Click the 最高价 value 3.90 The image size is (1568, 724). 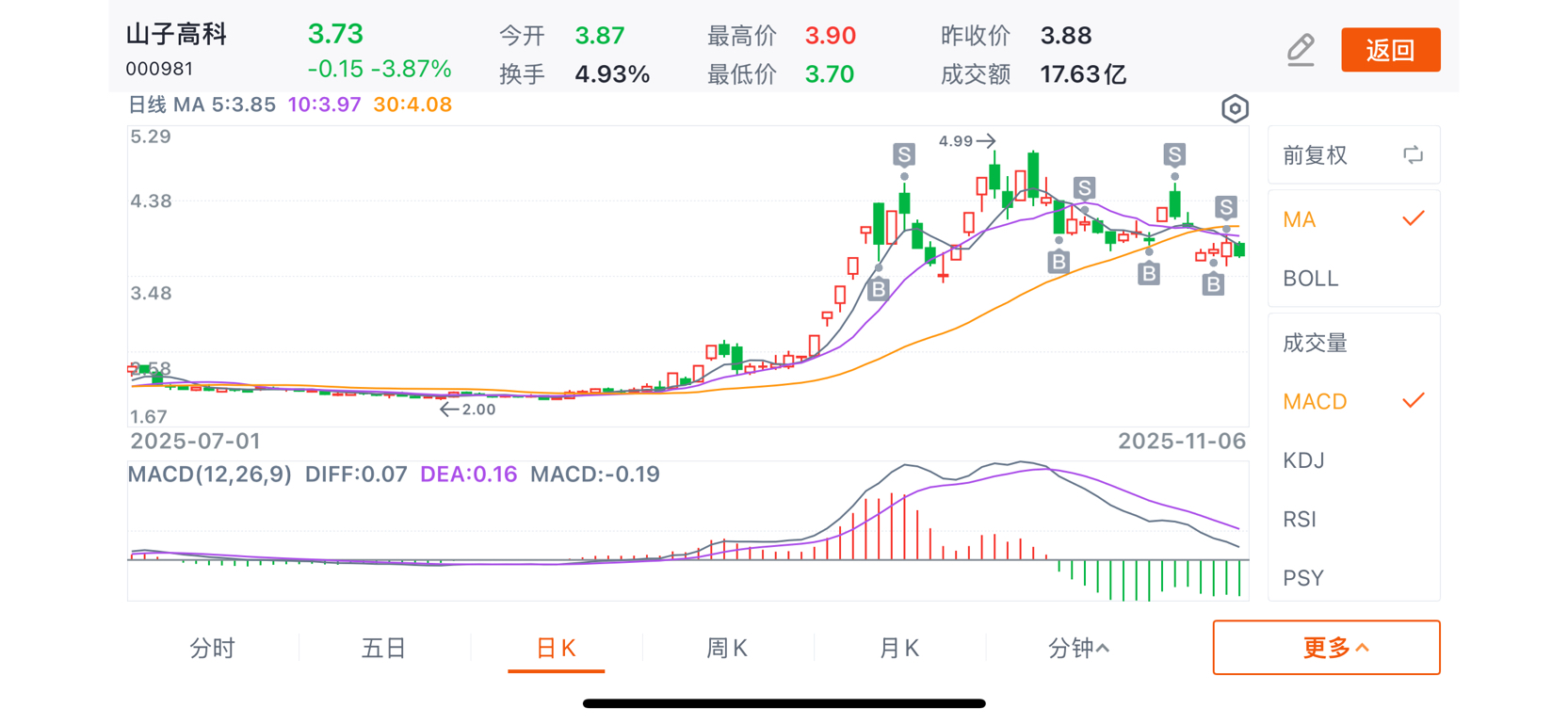pyautogui.click(x=830, y=36)
